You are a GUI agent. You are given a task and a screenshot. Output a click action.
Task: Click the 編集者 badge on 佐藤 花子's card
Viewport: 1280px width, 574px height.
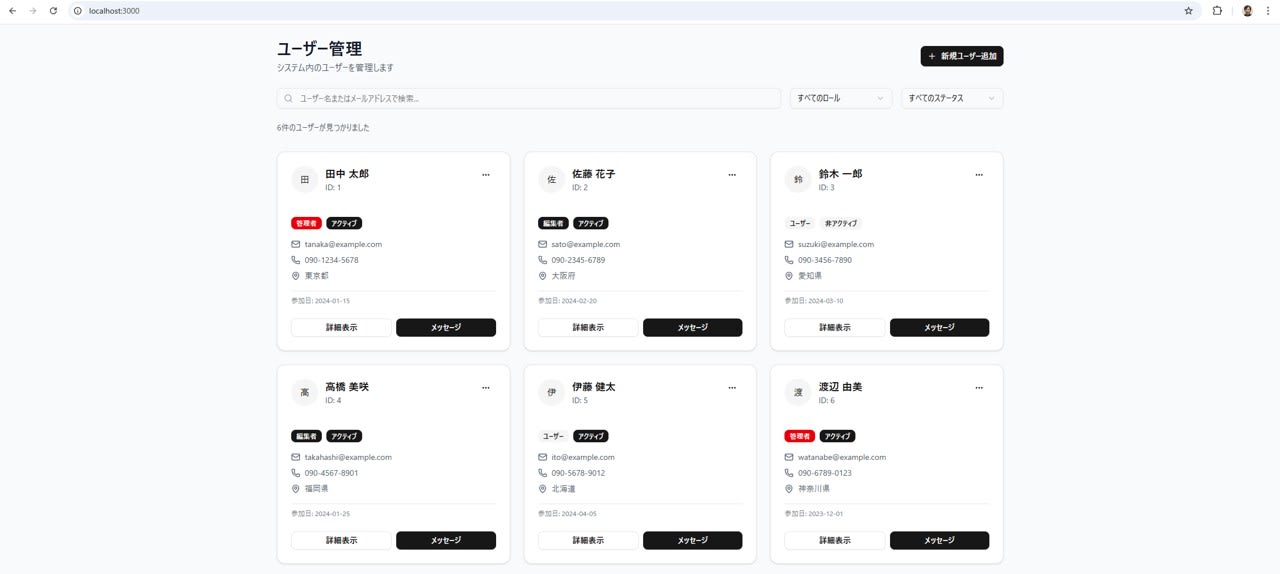553,223
